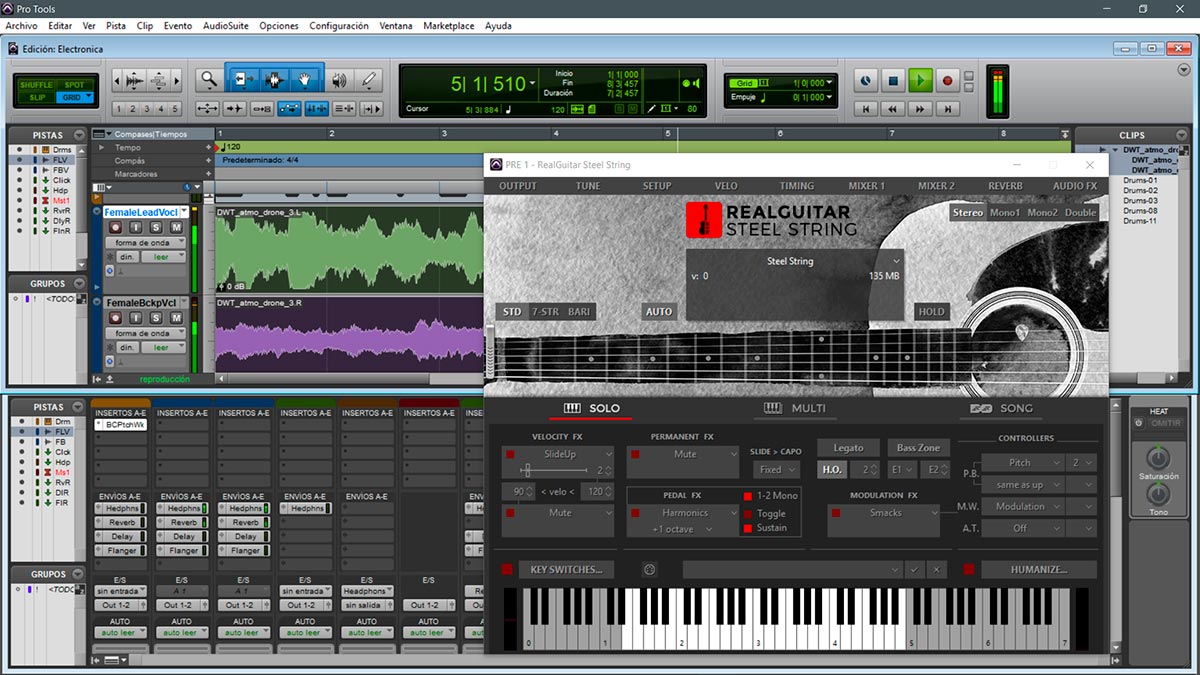Click the Legato button
The width and height of the screenshot is (1200, 675).
848,448
